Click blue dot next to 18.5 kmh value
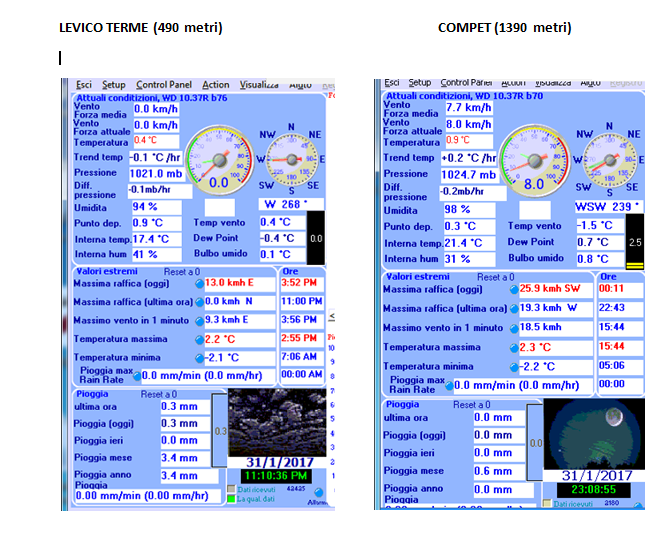Screen dimensions: 670x540 click(513, 328)
